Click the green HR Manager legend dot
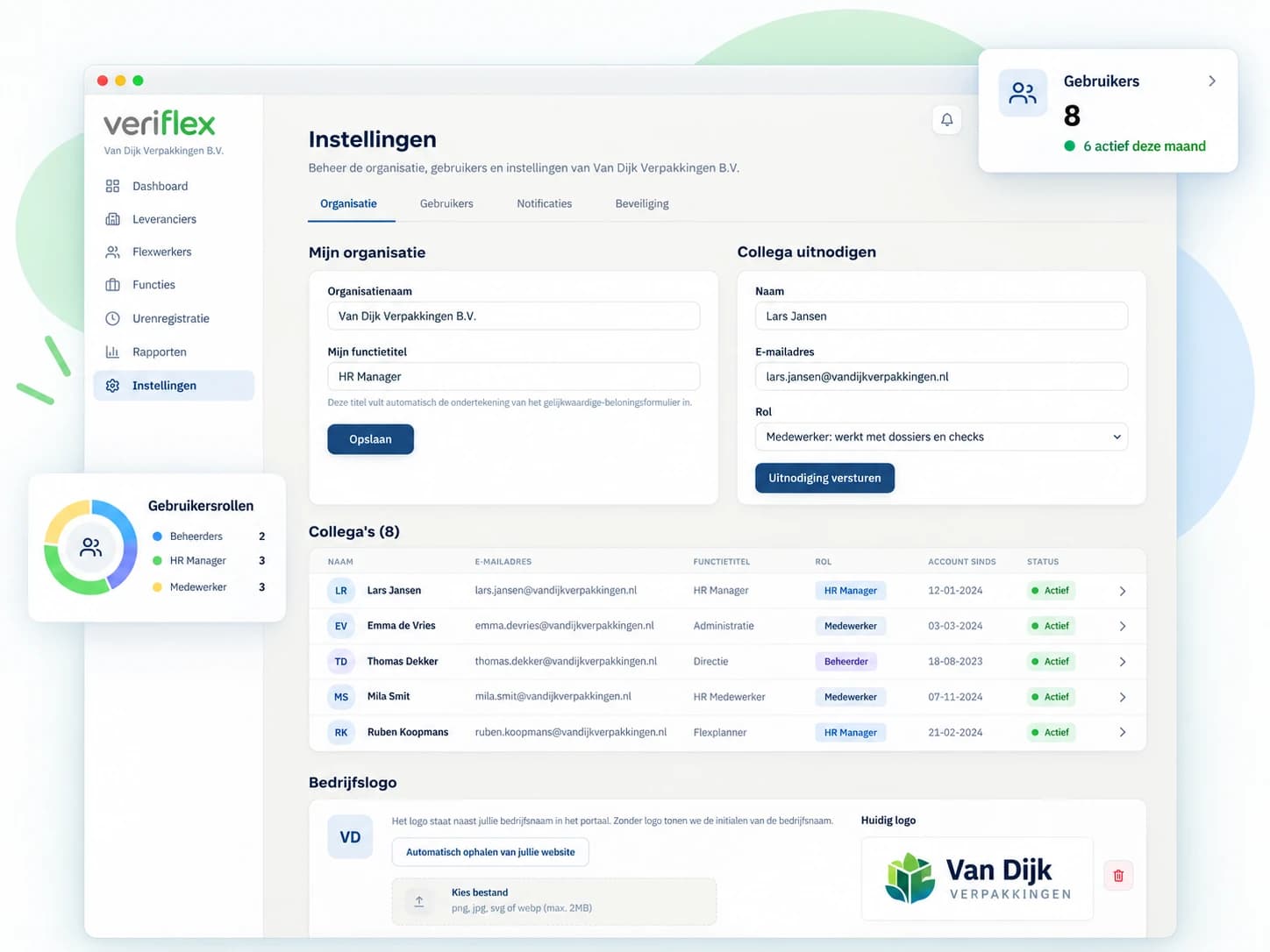 (157, 561)
